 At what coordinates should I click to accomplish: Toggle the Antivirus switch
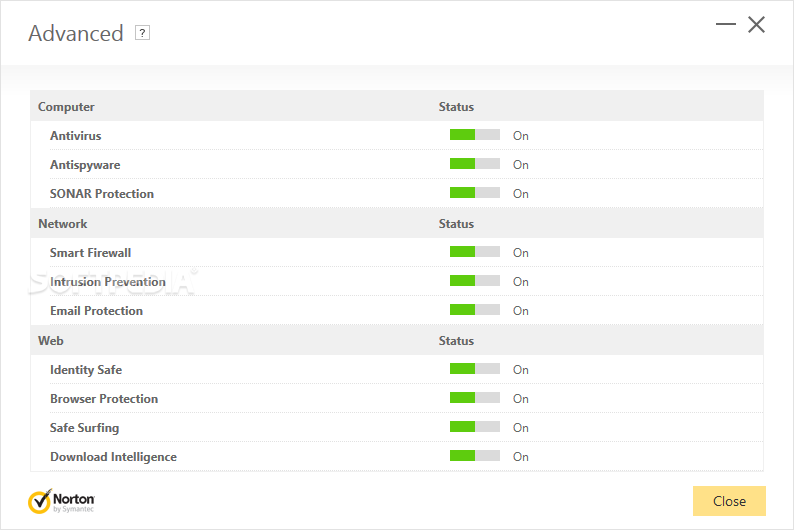coord(474,135)
